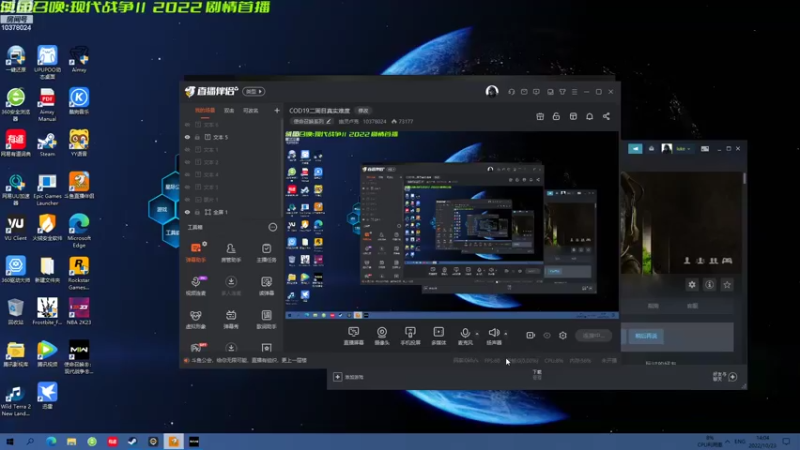Viewport: 800px width, 450px height.
Task: Open the settings gear in the bottom toolbar
Action: [563, 335]
